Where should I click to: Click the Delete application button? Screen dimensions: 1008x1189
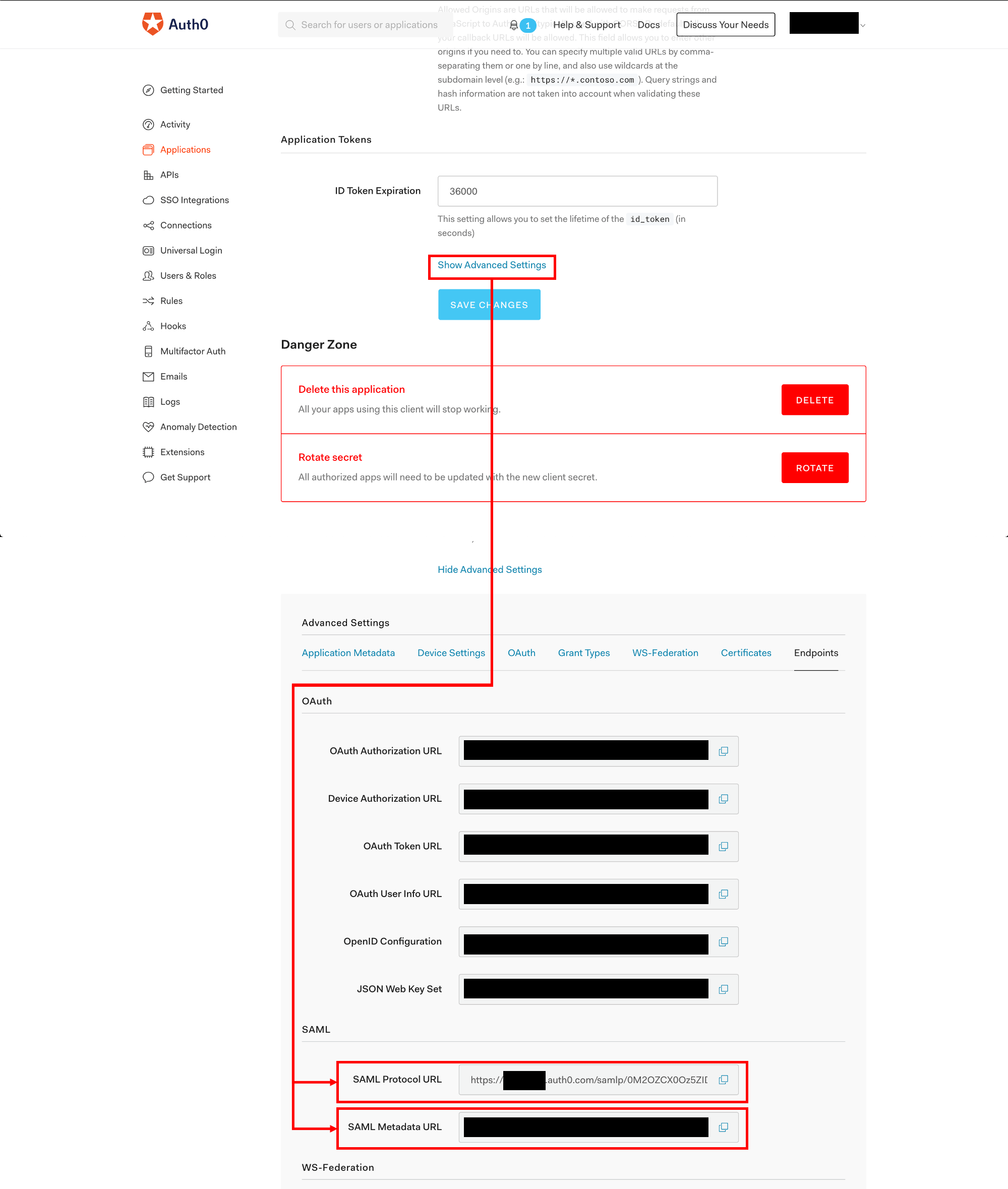click(x=814, y=400)
